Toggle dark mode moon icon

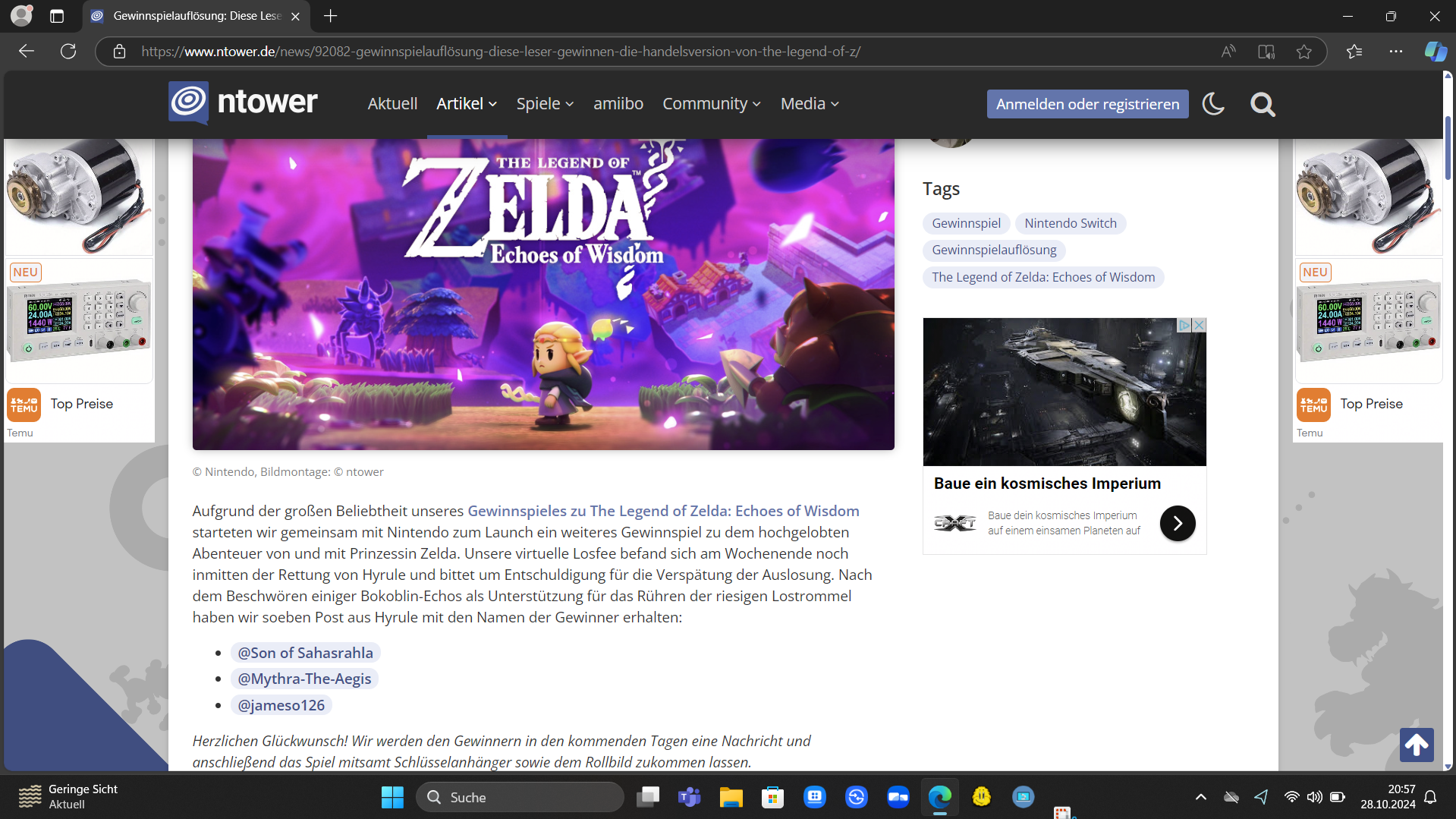tap(1213, 104)
